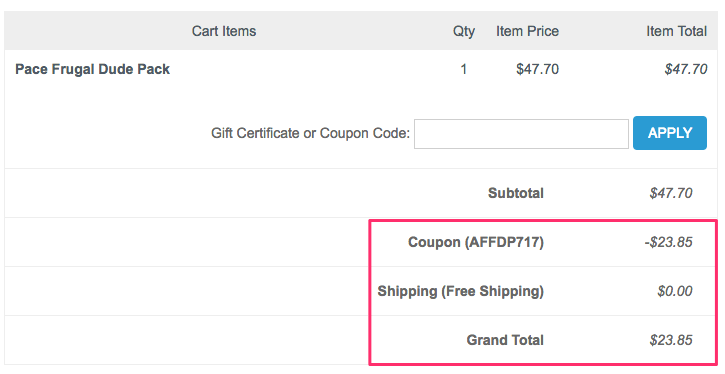This screenshot has height=374, width=725.
Task: Click the blue APPLY button
Action: 670,133
